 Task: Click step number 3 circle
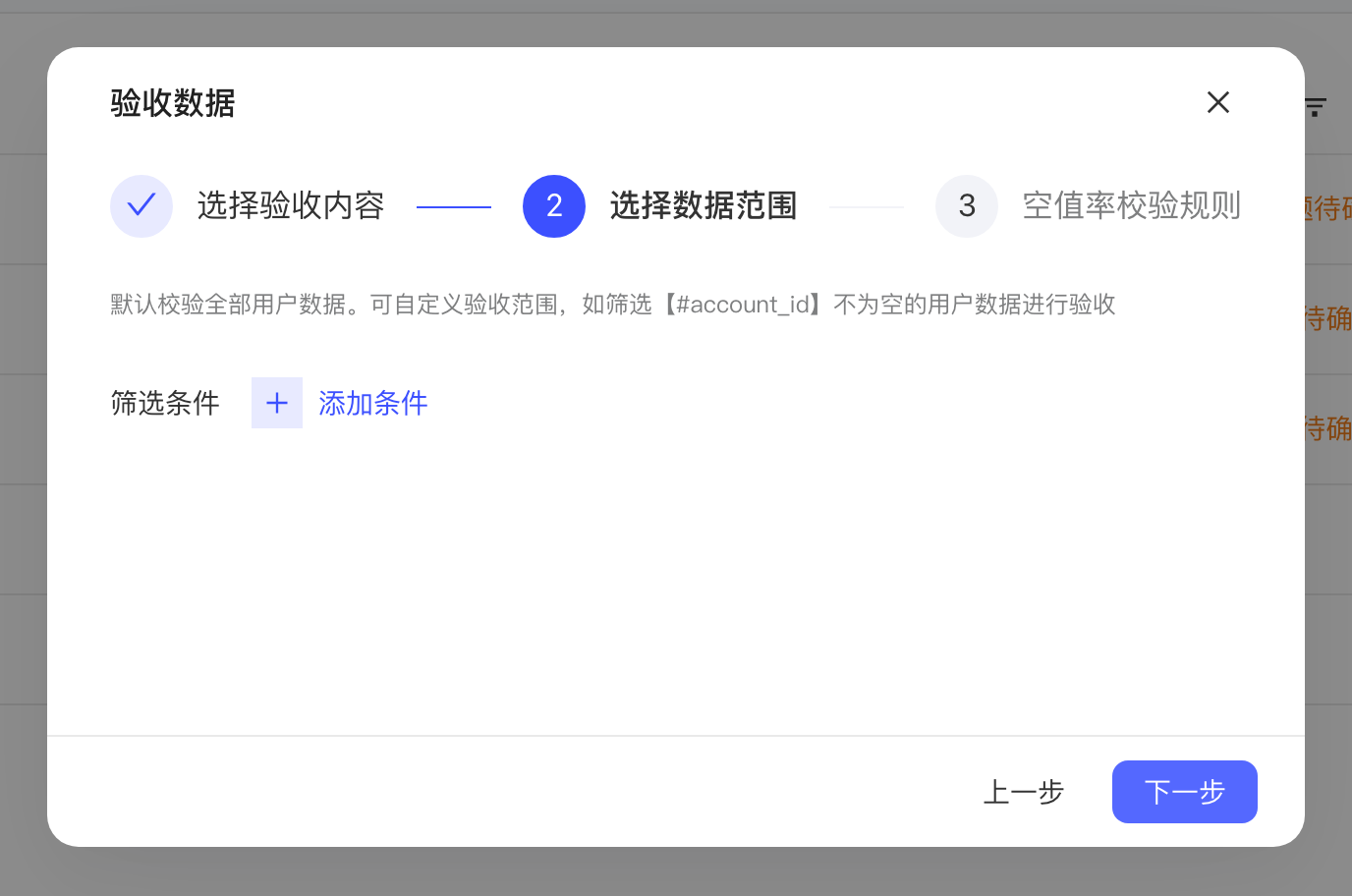tap(967, 206)
